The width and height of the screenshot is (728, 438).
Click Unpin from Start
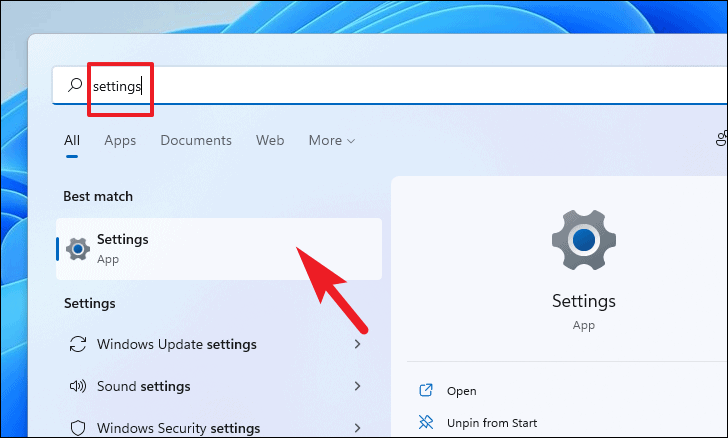[492, 423]
